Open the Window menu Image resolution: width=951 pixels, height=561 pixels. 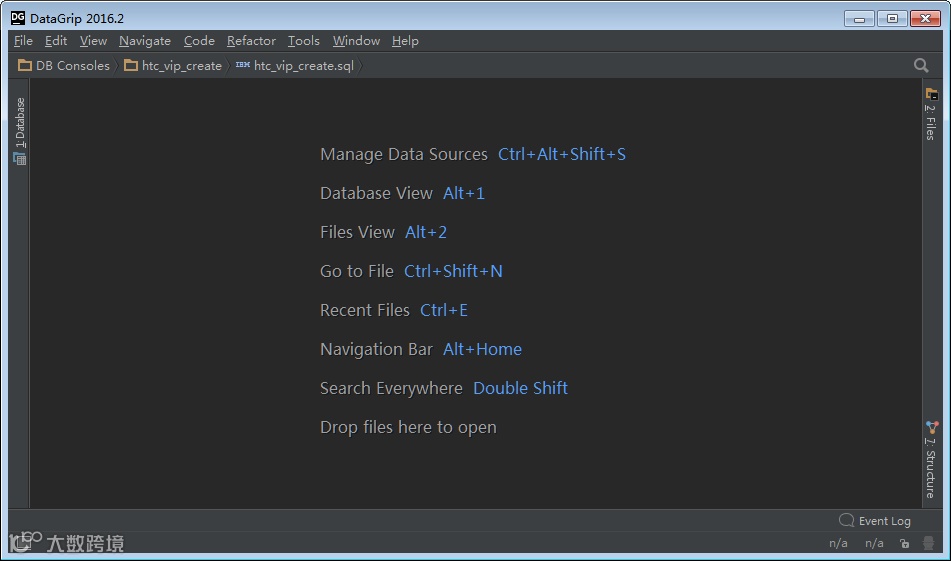[356, 41]
